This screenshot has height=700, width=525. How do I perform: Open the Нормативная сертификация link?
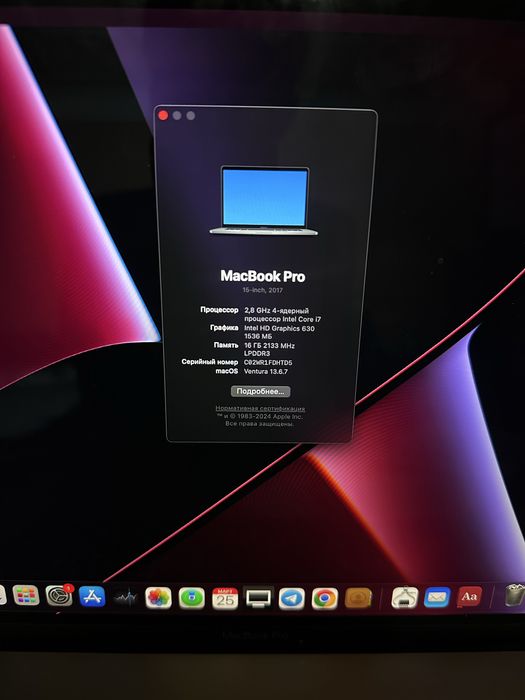[x=260, y=408]
